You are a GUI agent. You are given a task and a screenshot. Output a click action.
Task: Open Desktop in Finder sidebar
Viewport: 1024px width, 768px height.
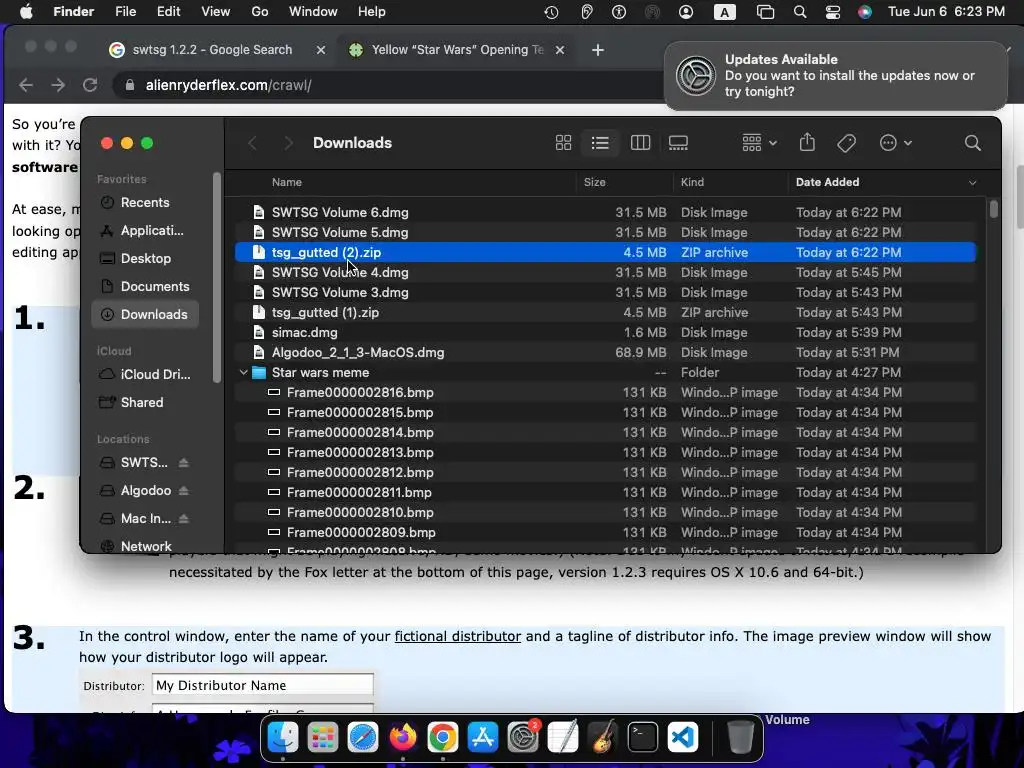[x=145, y=259]
